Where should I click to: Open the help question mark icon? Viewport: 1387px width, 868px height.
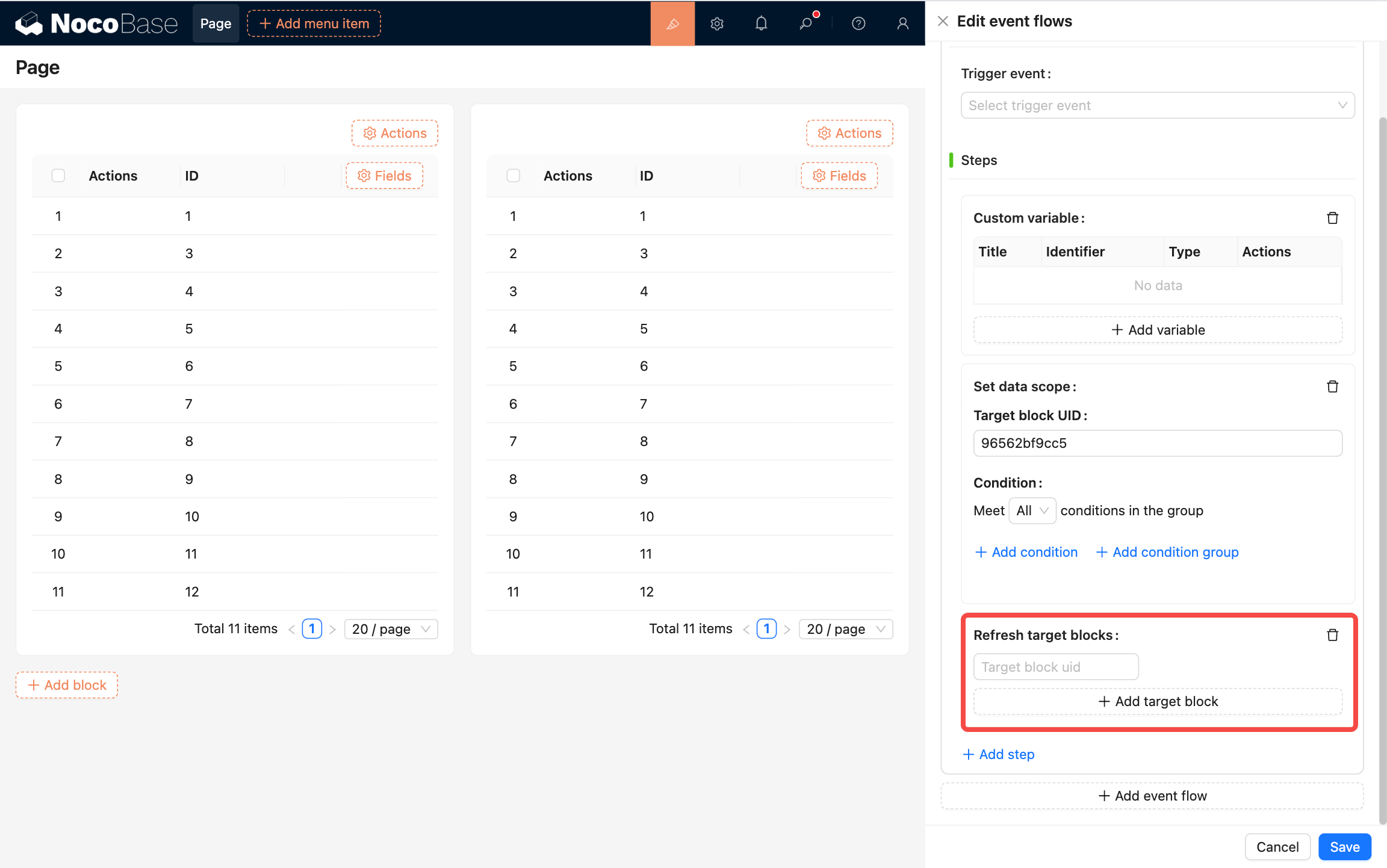point(858,23)
